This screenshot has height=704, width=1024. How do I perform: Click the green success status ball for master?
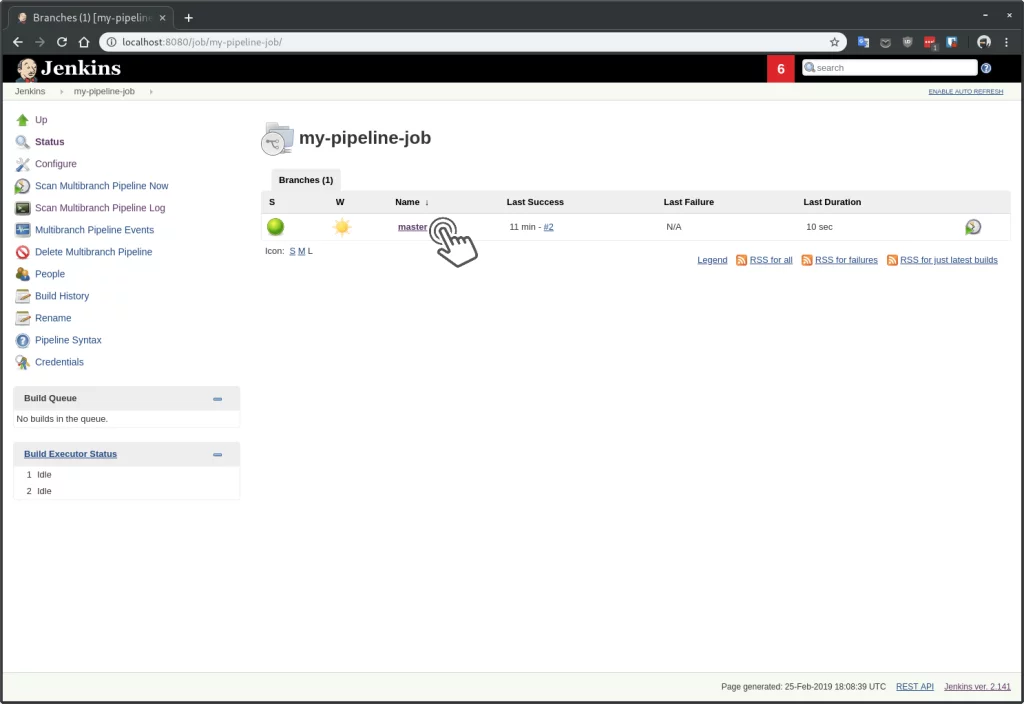coord(276,227)
